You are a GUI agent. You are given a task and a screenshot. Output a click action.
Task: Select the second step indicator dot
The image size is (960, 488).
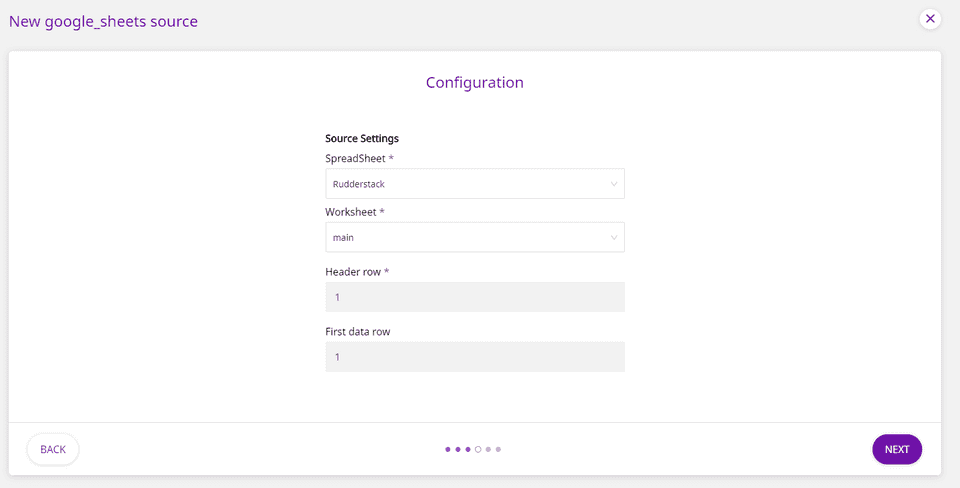(458, 449)
